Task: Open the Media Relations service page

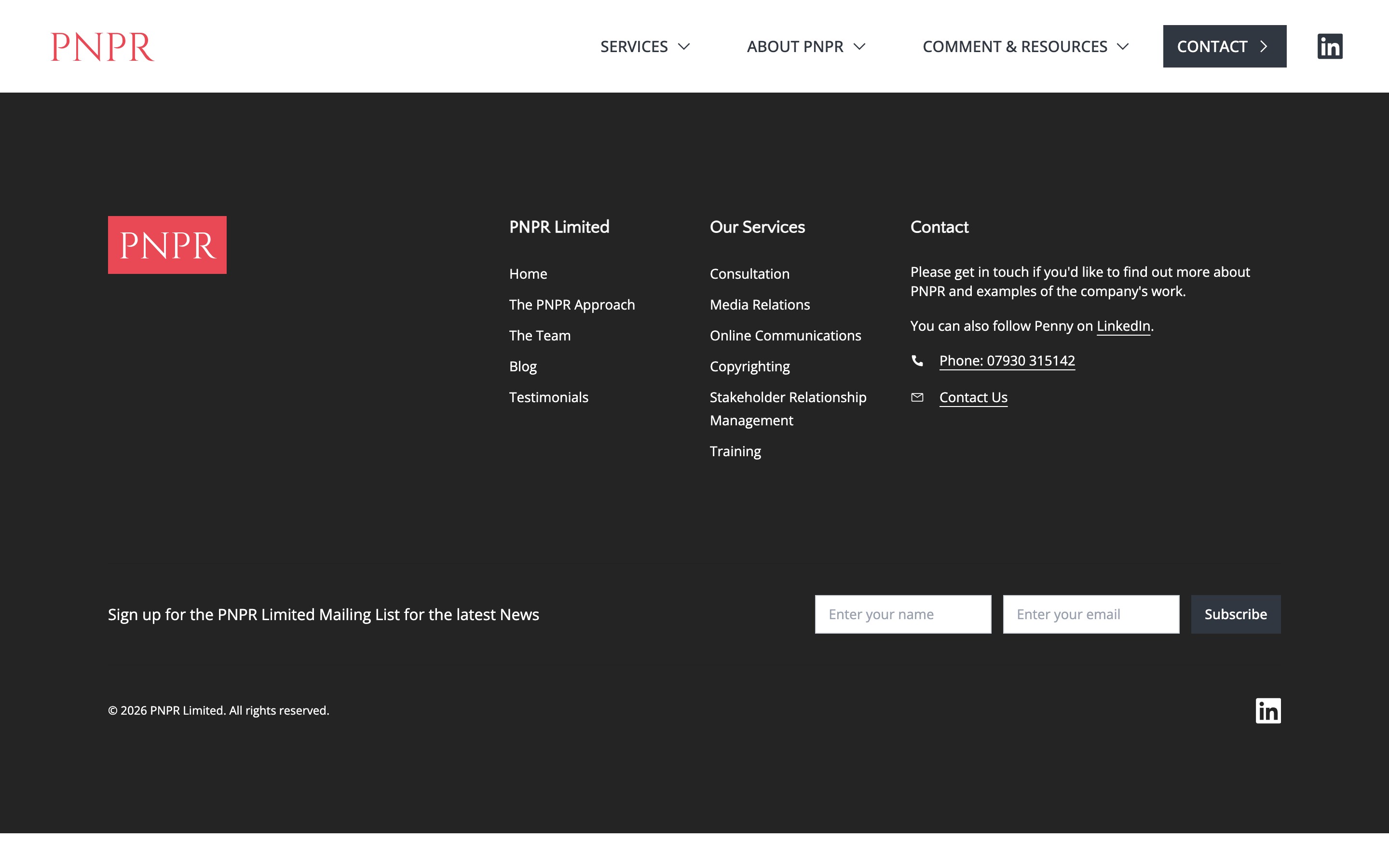Action: 759,304
